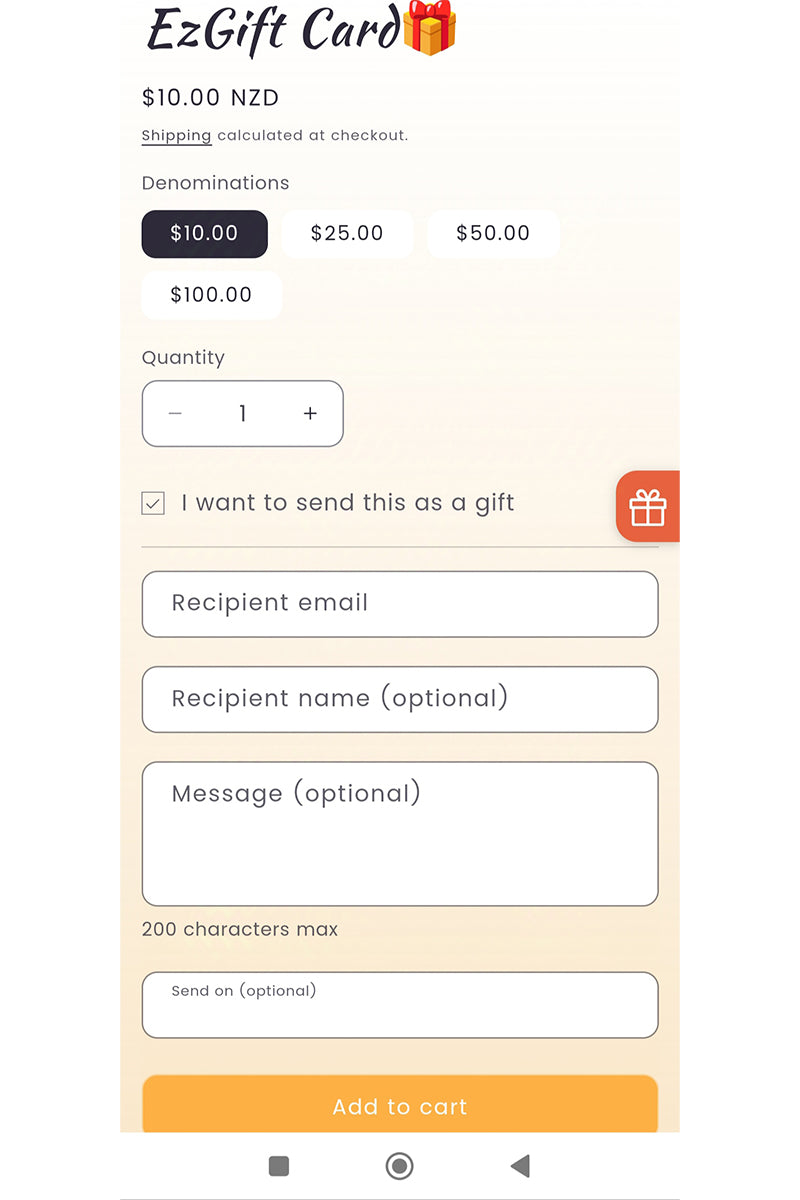Tap the Android back triangle icon

[x=519, y=1165]
